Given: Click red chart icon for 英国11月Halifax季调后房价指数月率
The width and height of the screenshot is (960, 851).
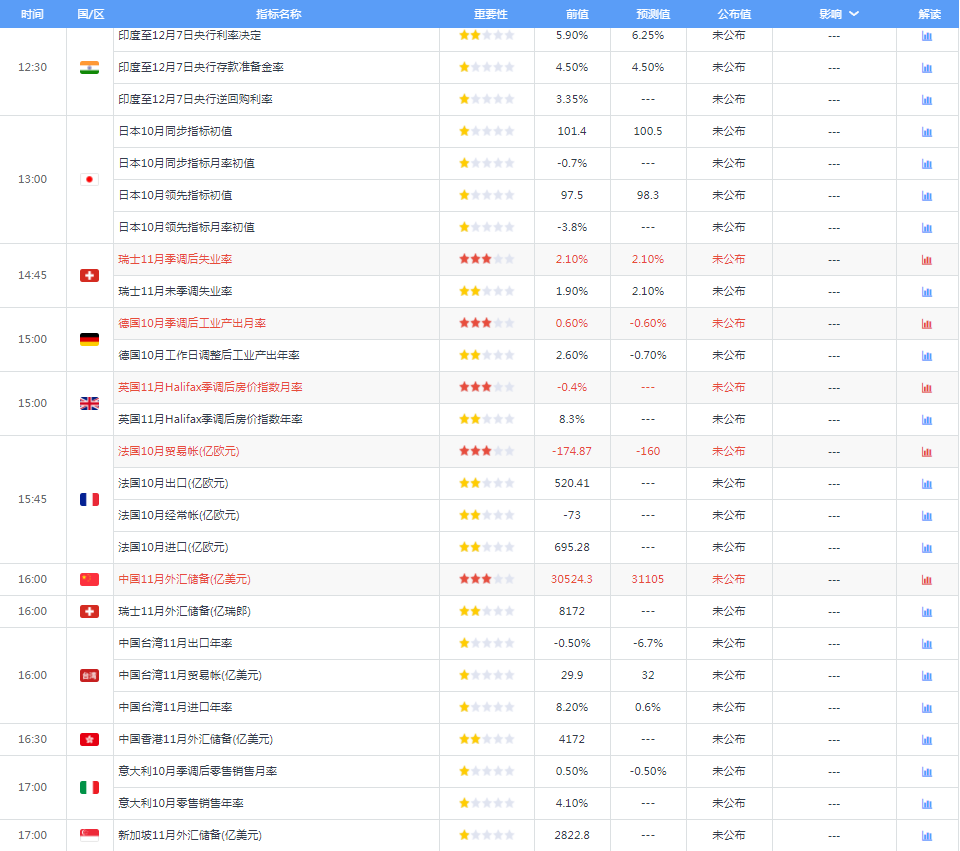Looking at the screenshot, I should click(x=926, y=388).
